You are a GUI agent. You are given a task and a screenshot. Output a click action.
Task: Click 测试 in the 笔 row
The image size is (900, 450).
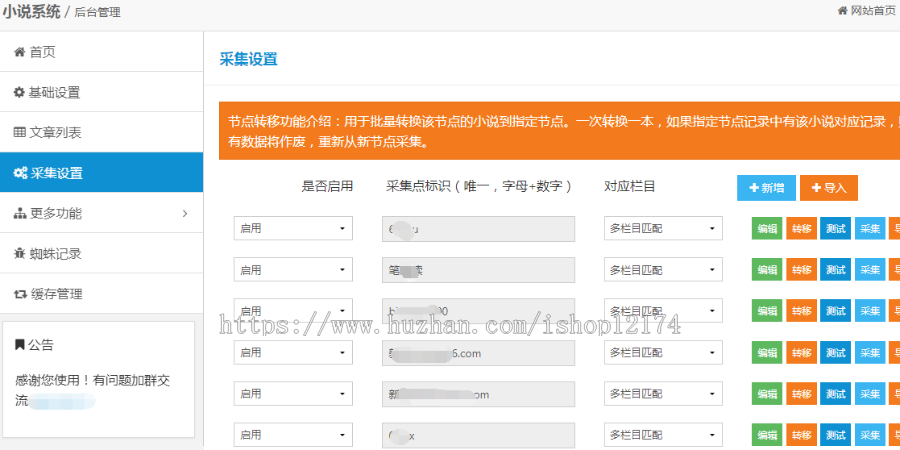[836, 270]
